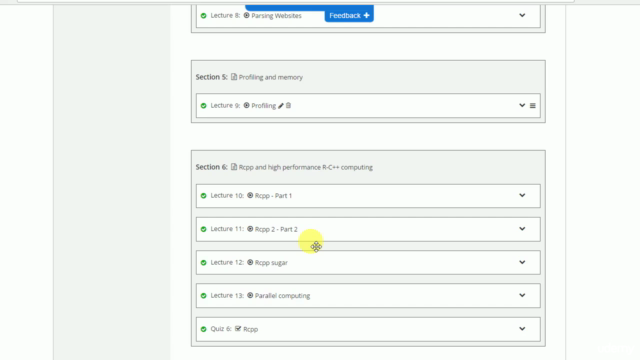Click green published check on Lecture 11

tap(204, 229)
